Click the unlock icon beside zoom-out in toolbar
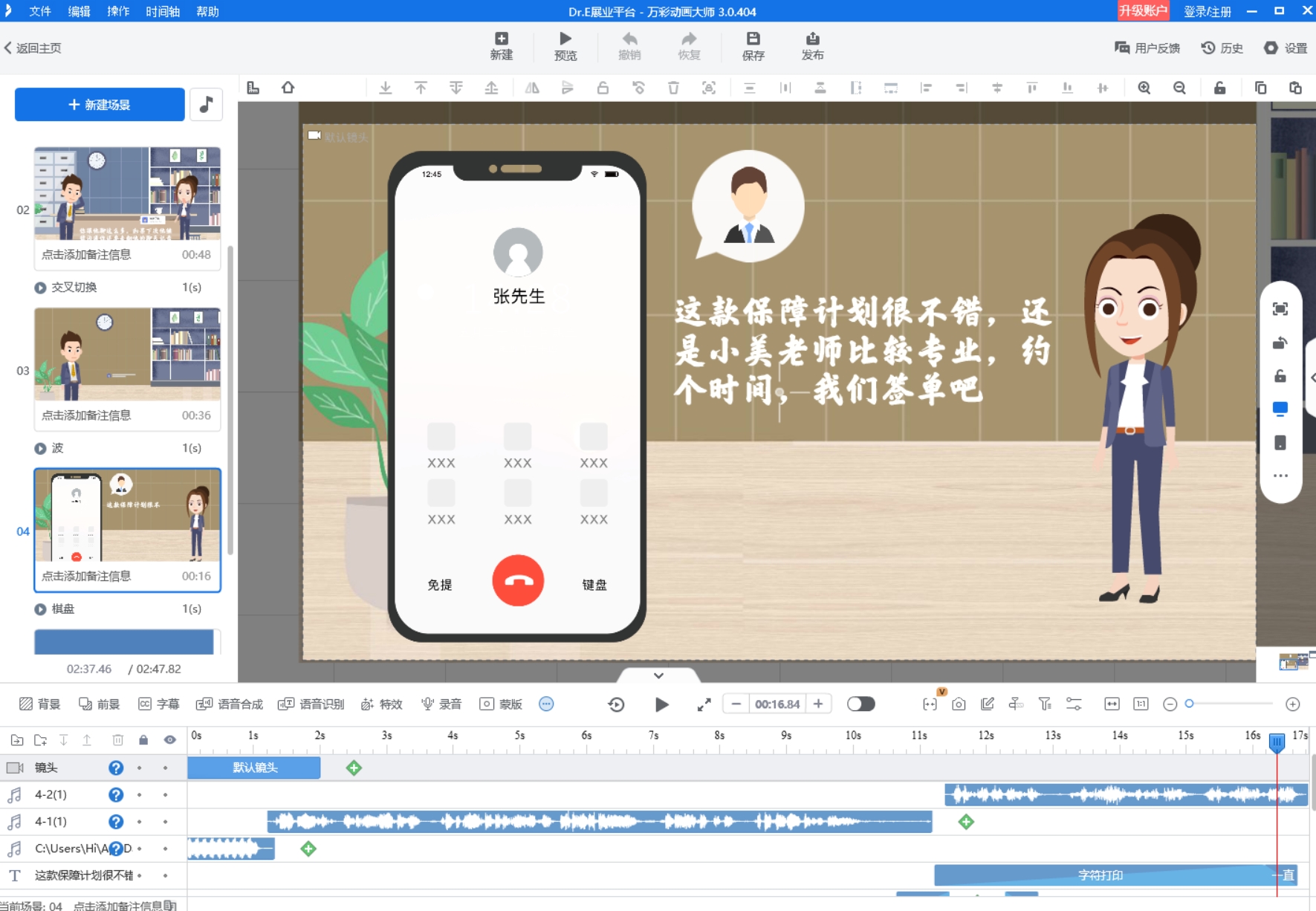1316x911 pixels. tap(1219, 88)
